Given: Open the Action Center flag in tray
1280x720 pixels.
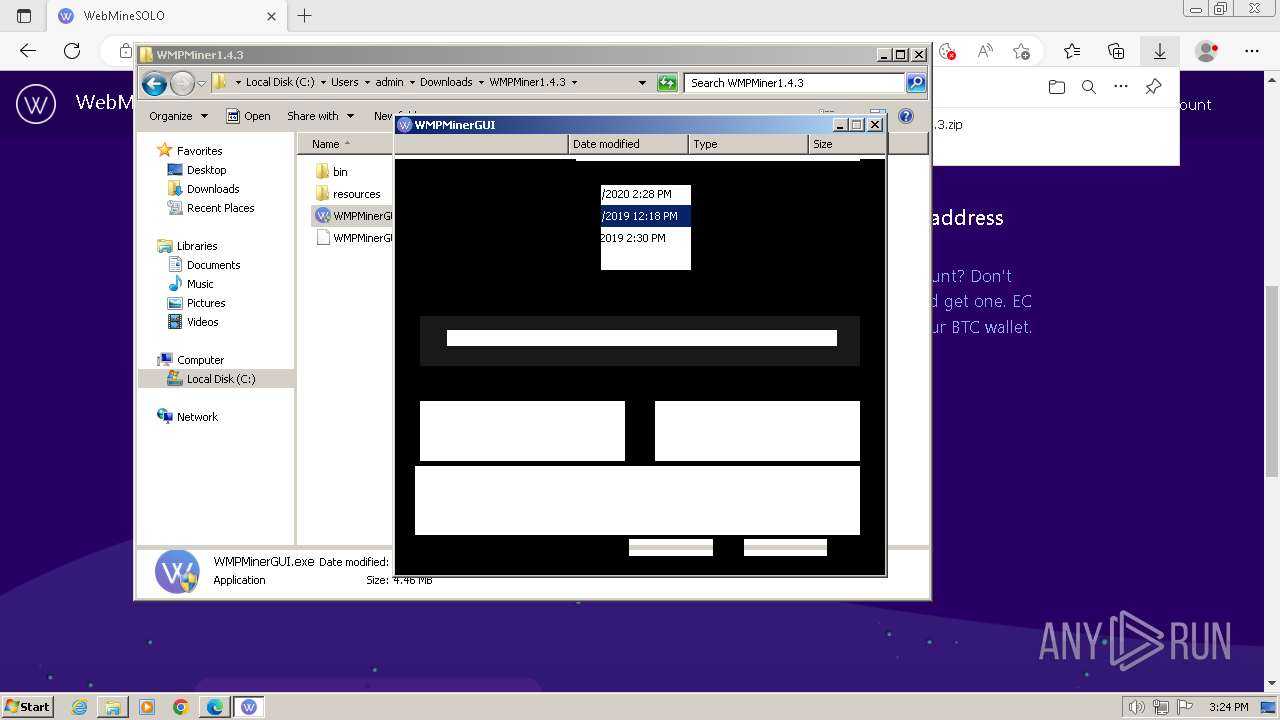Looking at the screenshot, I should pyautogui.click(x=1185, y=707).
